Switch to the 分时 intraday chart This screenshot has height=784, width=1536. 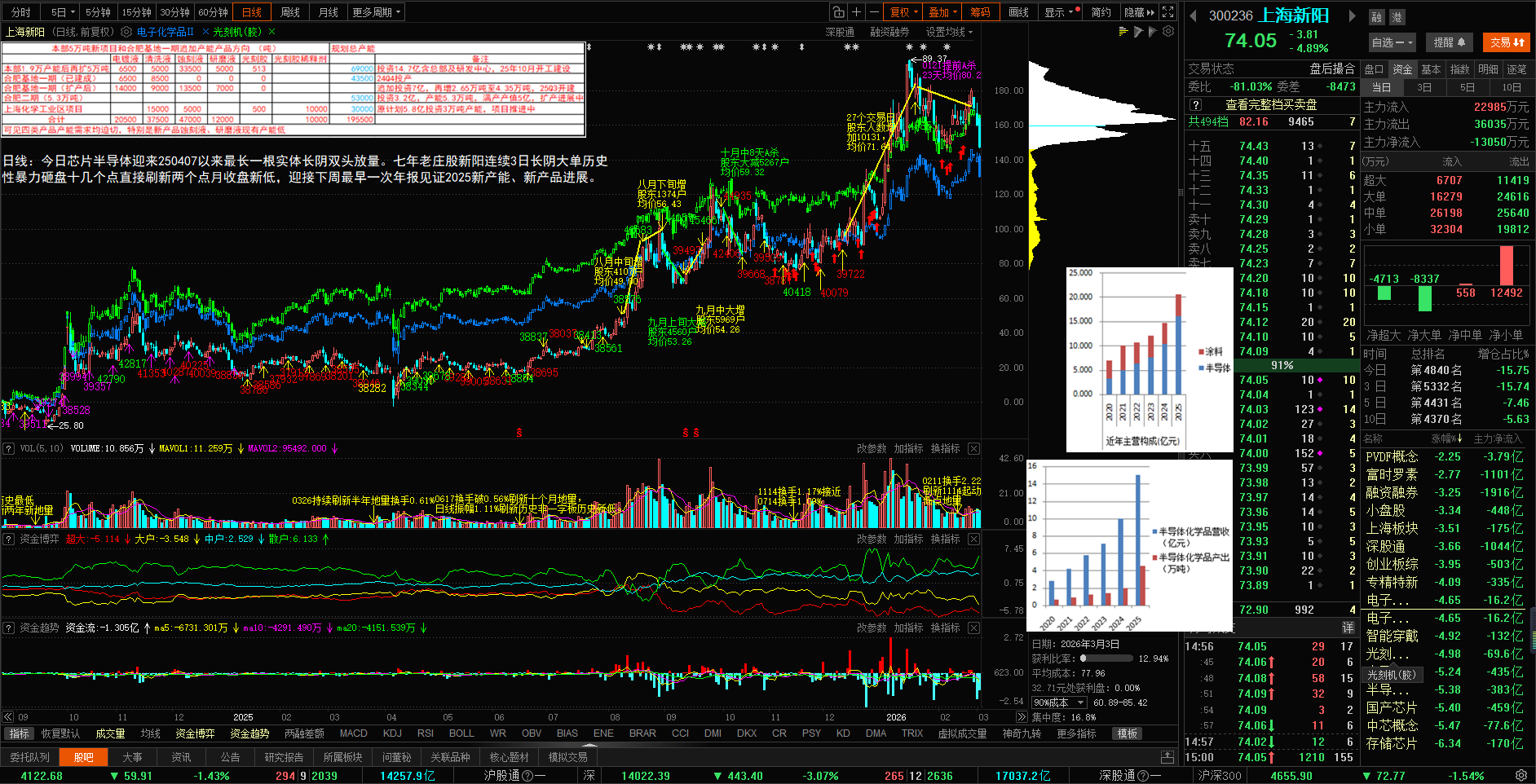point(21,12)
